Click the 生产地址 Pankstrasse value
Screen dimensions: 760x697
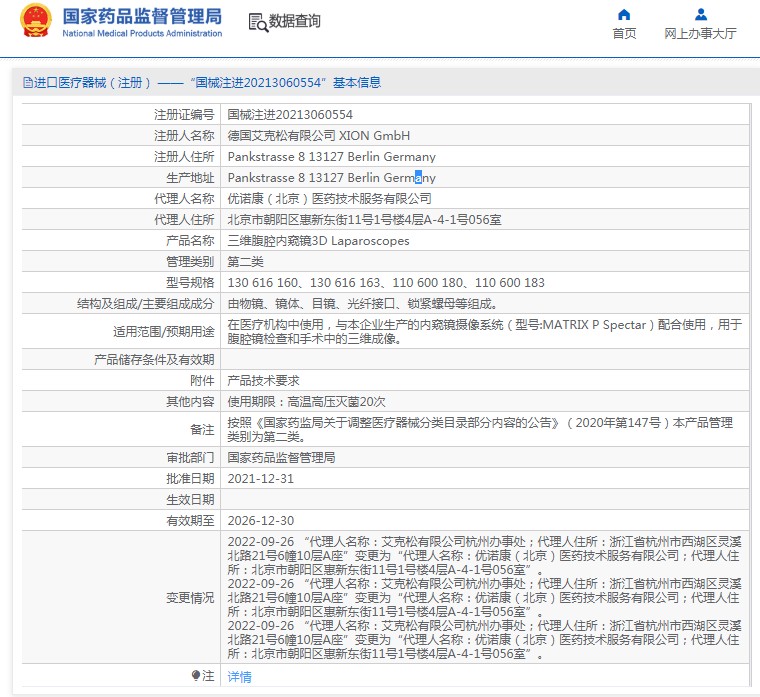(332, 178)
